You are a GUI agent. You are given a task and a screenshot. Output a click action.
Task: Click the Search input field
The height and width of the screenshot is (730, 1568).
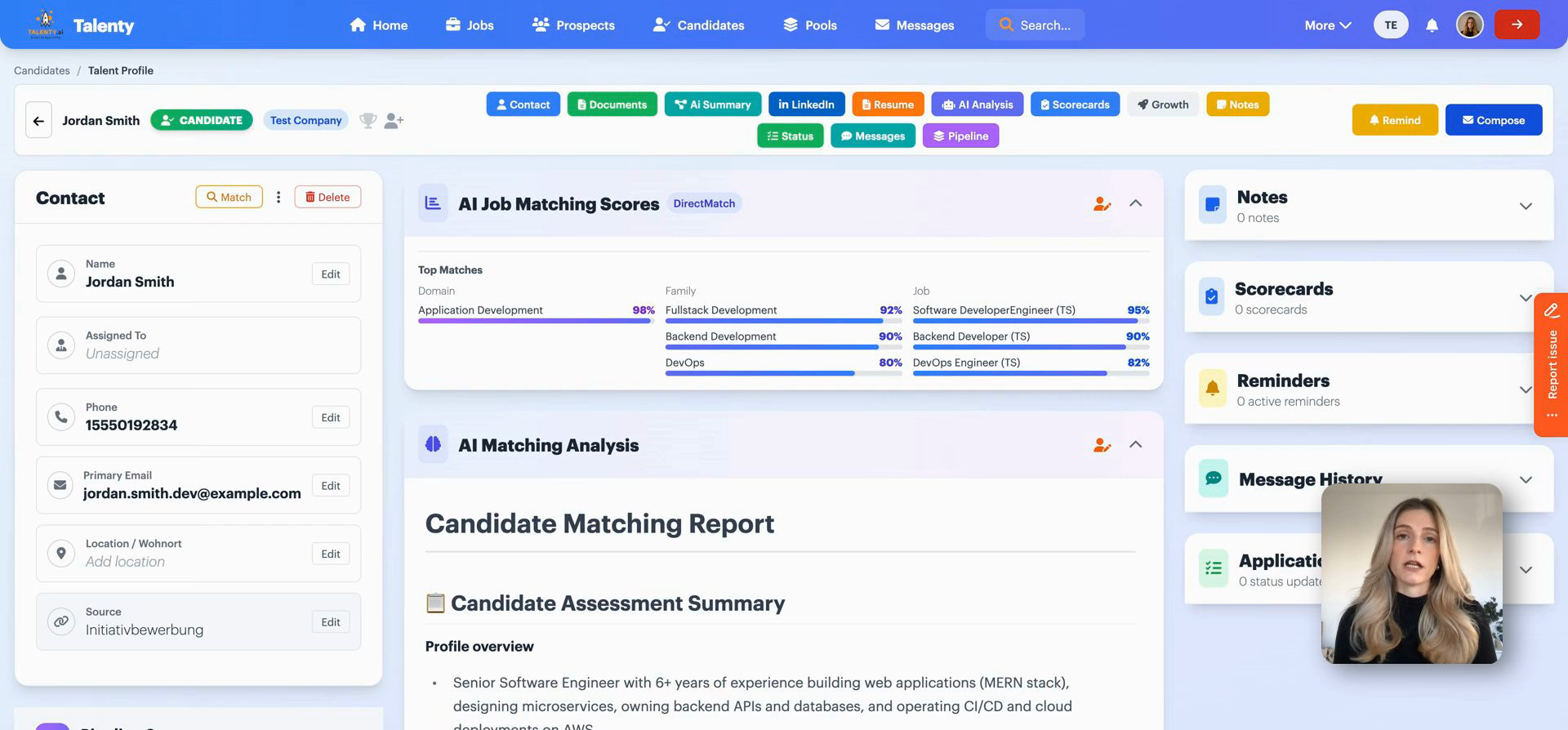pyautogui.click(x=1036, y=24)
